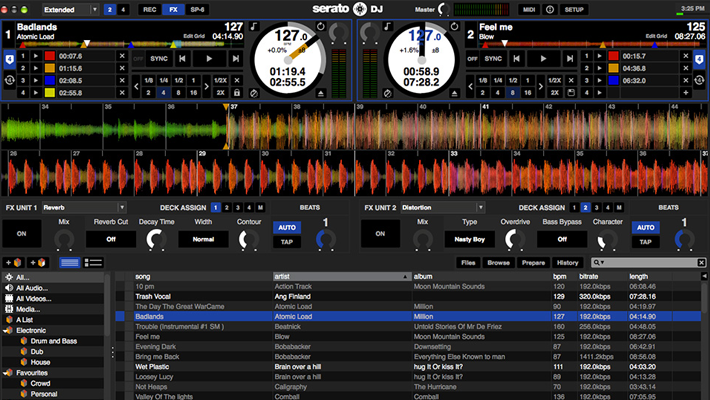The image size is (710, 400).
Task: Enable AUTO beats in FX Unit 2
Action: tap(645, 227)
